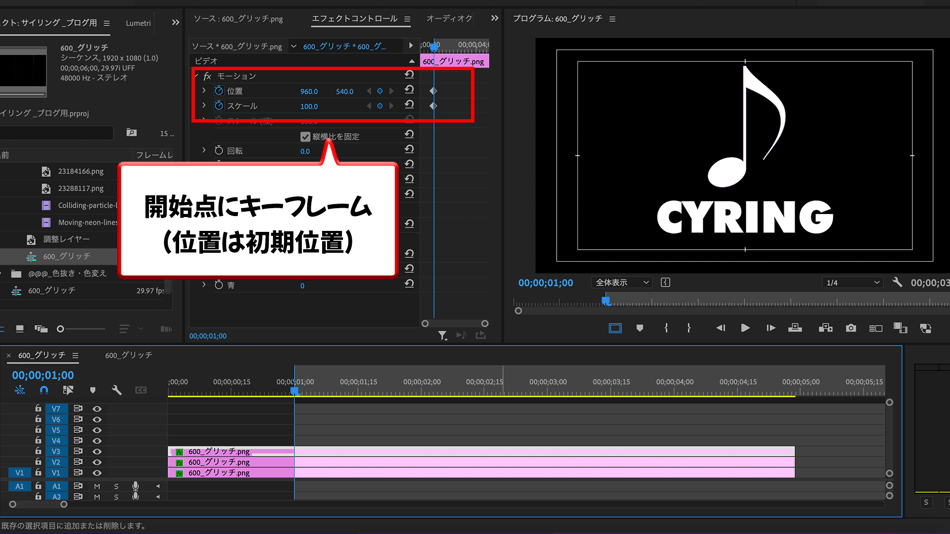Enable the timeline Snap magnet icon
Screen dimensions: 950x534
tap(44, 390)
